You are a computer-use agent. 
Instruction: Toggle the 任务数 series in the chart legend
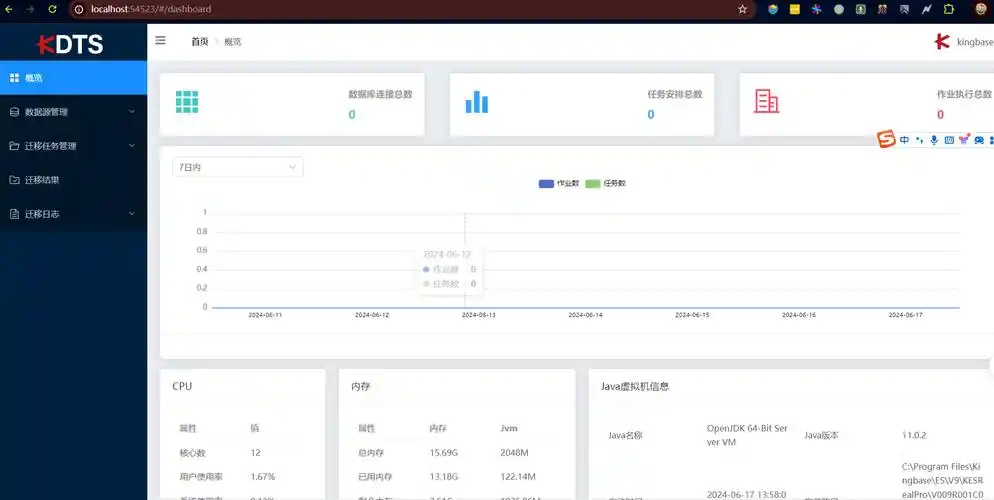pos(605,183)
